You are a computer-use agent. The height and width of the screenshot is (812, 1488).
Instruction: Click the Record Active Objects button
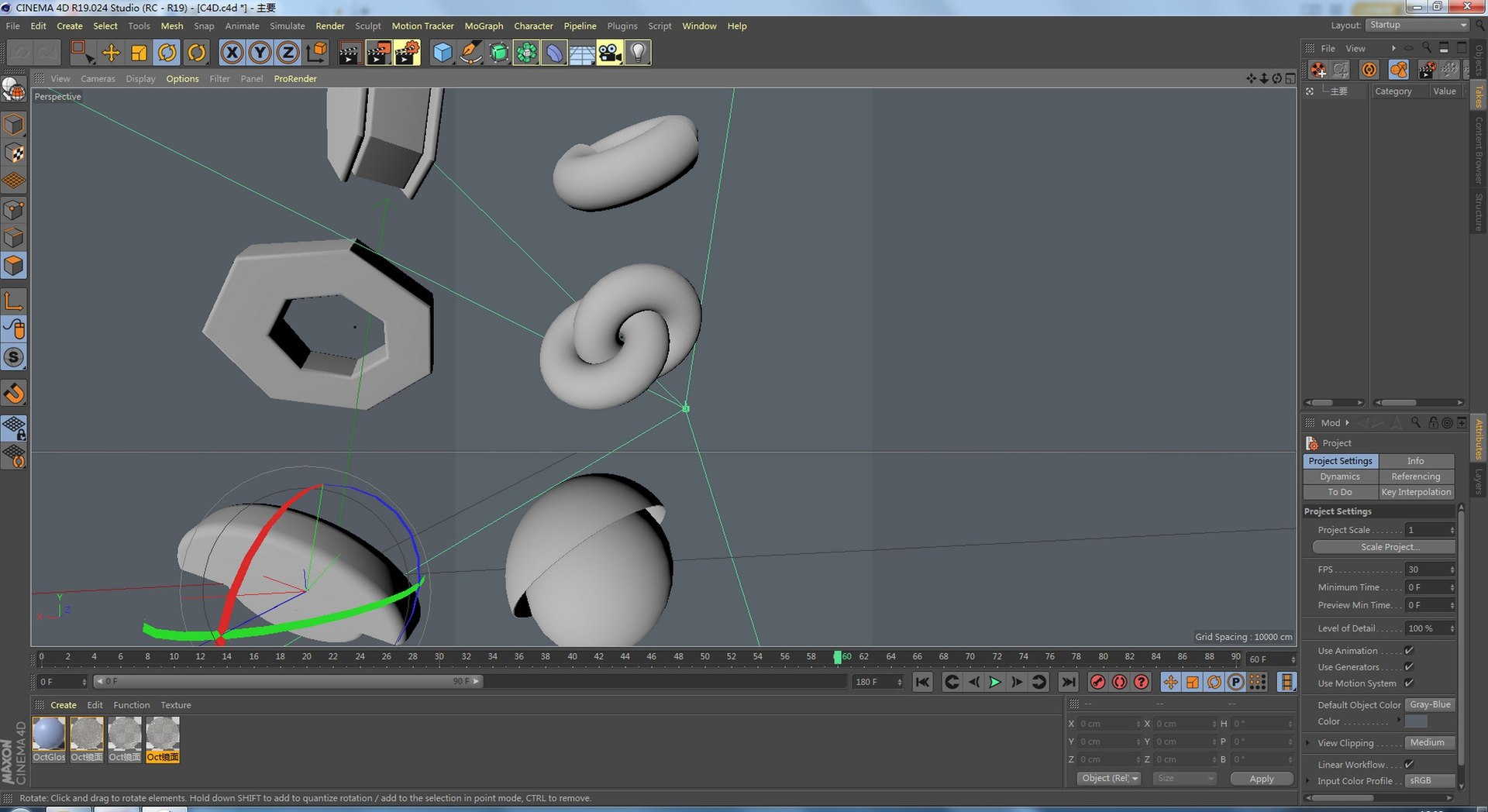point(1097,682)
